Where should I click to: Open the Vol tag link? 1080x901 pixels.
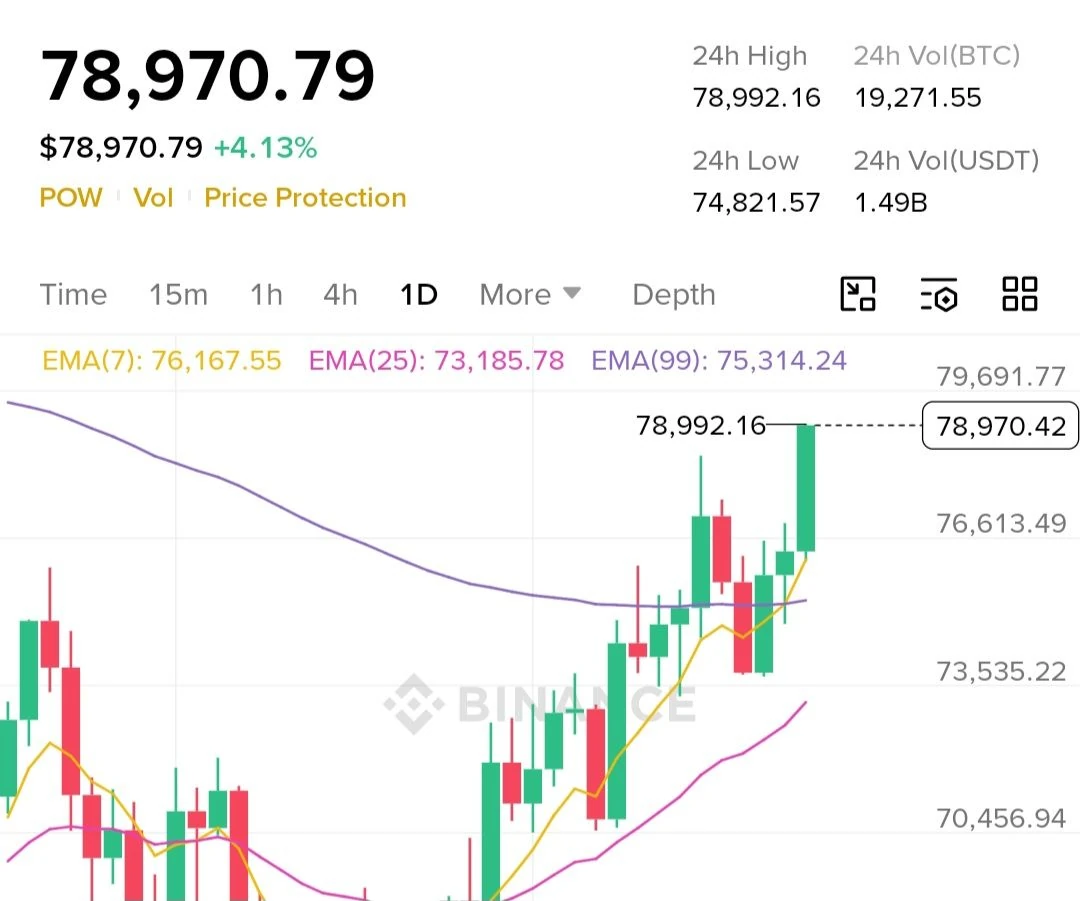click(153, 198)
